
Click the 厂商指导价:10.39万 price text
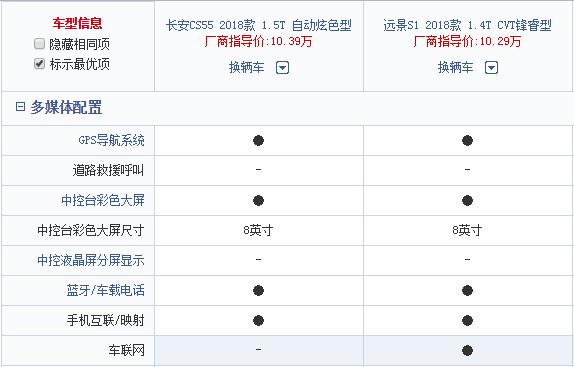[258, 41]
